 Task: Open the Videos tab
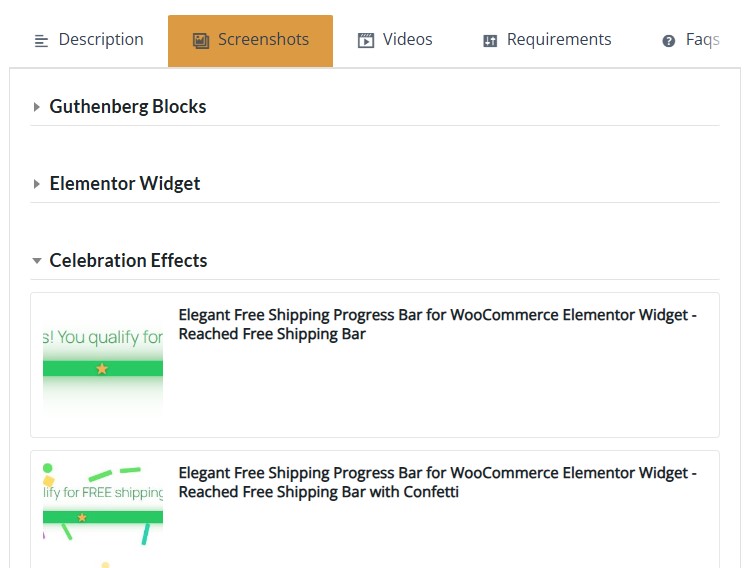click(407, 40)
